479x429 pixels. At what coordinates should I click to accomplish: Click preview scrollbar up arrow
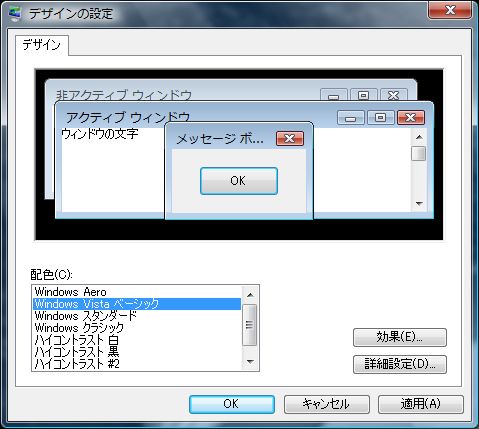[419, 137]
